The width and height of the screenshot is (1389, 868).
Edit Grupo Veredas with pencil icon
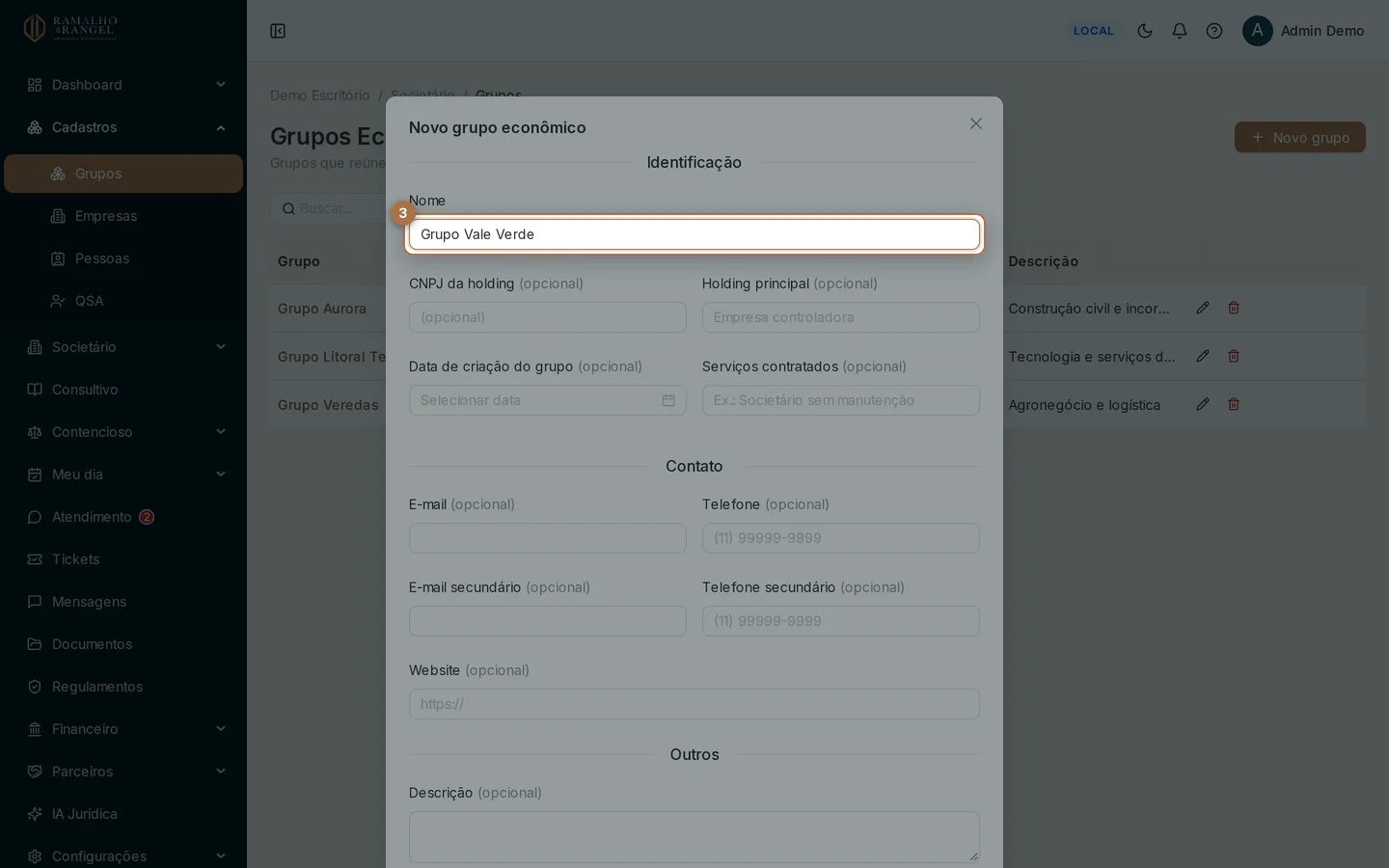(x=1203, y=404)
